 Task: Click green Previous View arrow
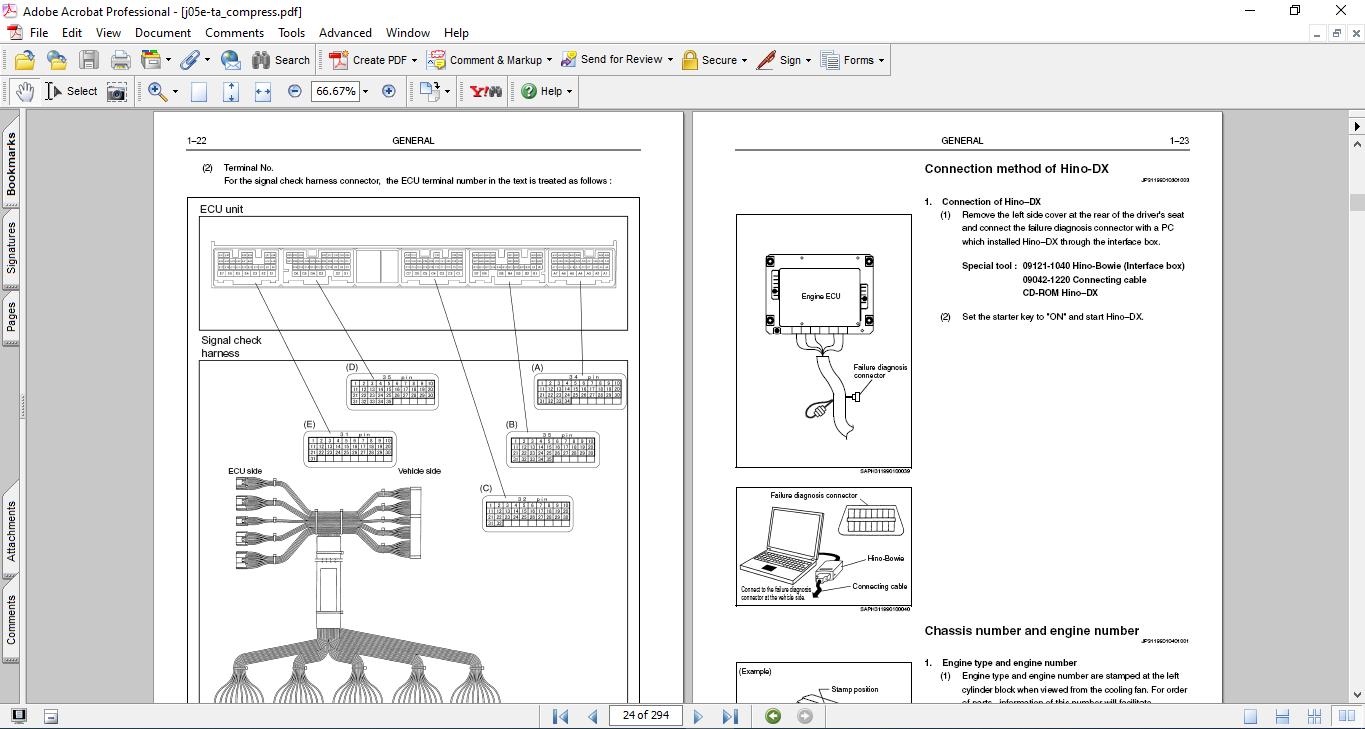pyautogui.click(x=772, y=716)
